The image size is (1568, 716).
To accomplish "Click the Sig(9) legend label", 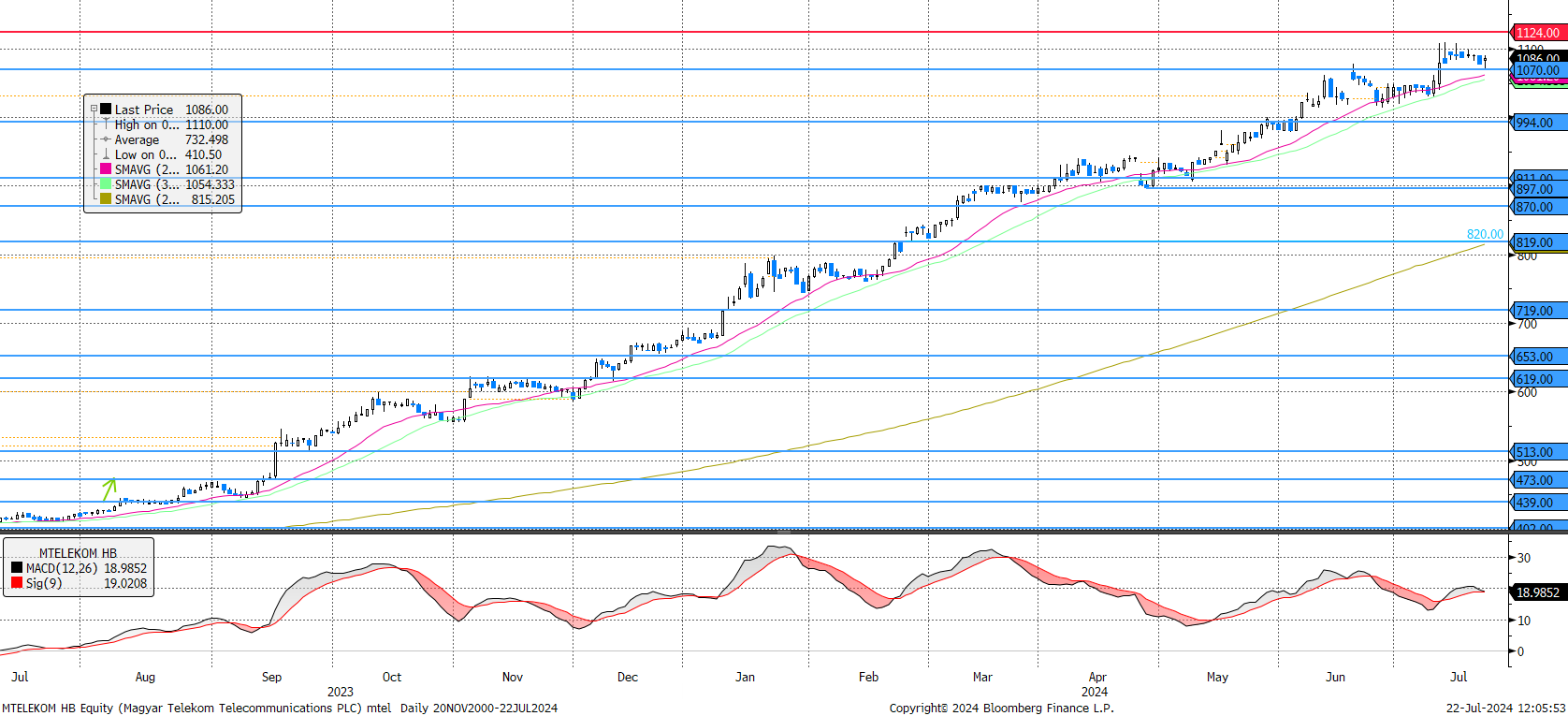I will (44, 583).
